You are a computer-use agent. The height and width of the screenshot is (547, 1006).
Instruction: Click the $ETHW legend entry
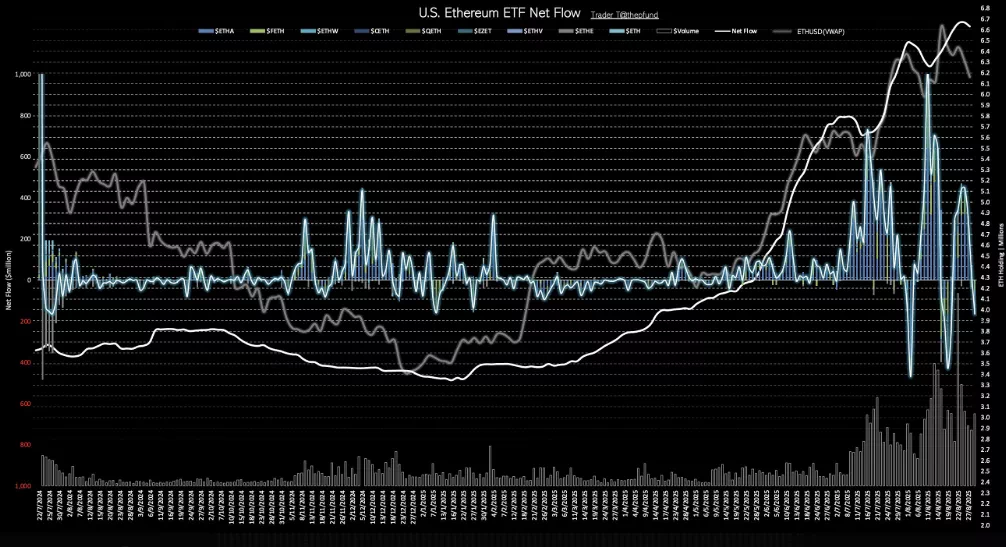pyautogui.click(x=320, y=31)
